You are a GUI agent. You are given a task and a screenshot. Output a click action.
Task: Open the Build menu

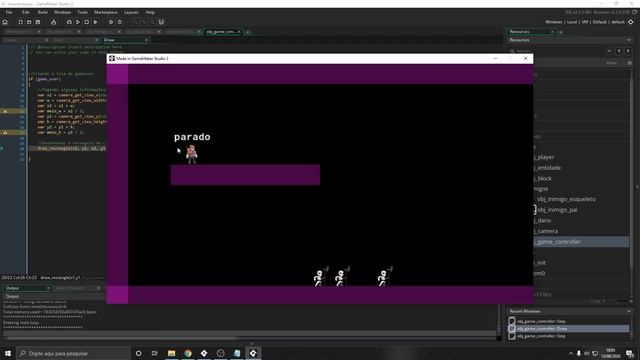click(x=42, y=13)
